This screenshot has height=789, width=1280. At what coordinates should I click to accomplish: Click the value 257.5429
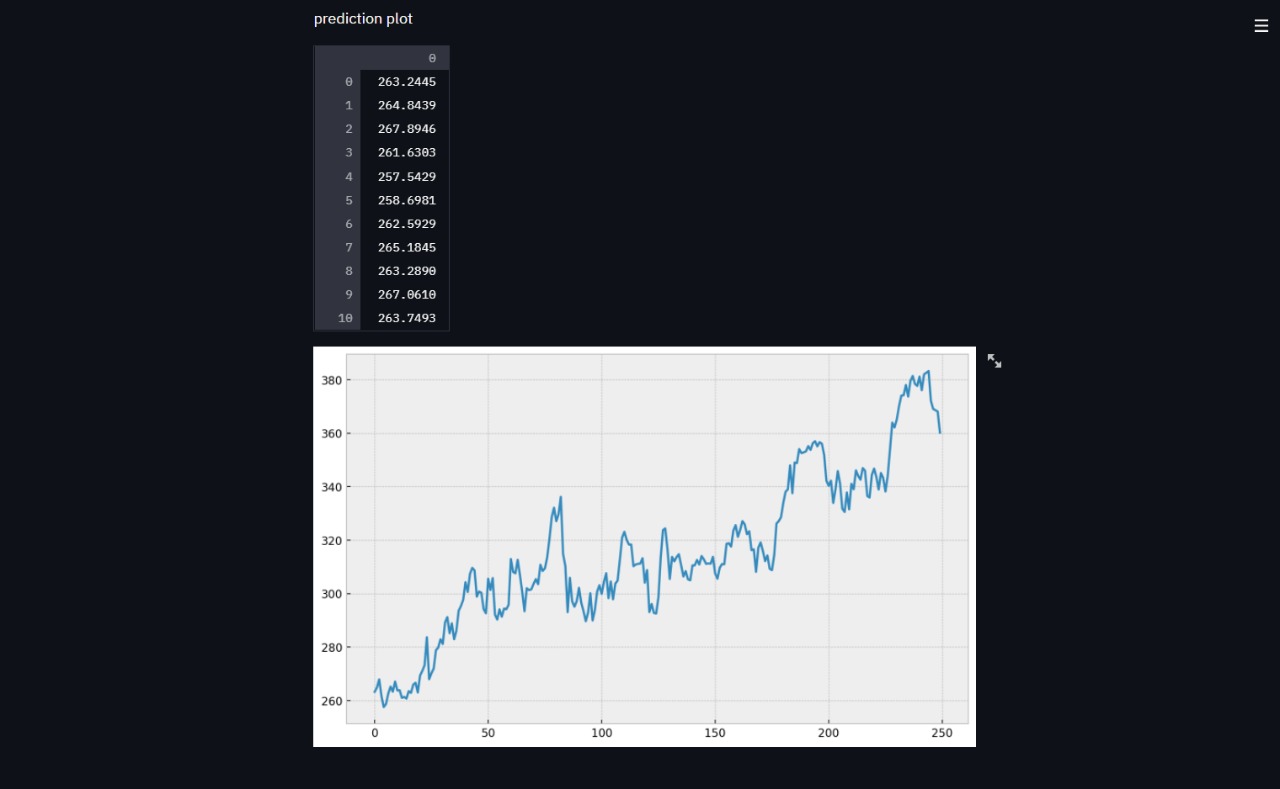coord(406,176)
